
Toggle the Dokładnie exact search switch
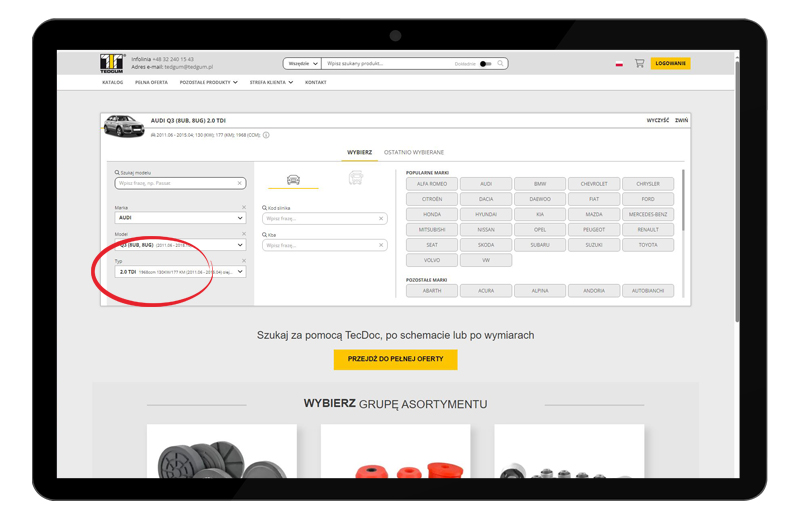pyautogui.click(x=486, y=64)
